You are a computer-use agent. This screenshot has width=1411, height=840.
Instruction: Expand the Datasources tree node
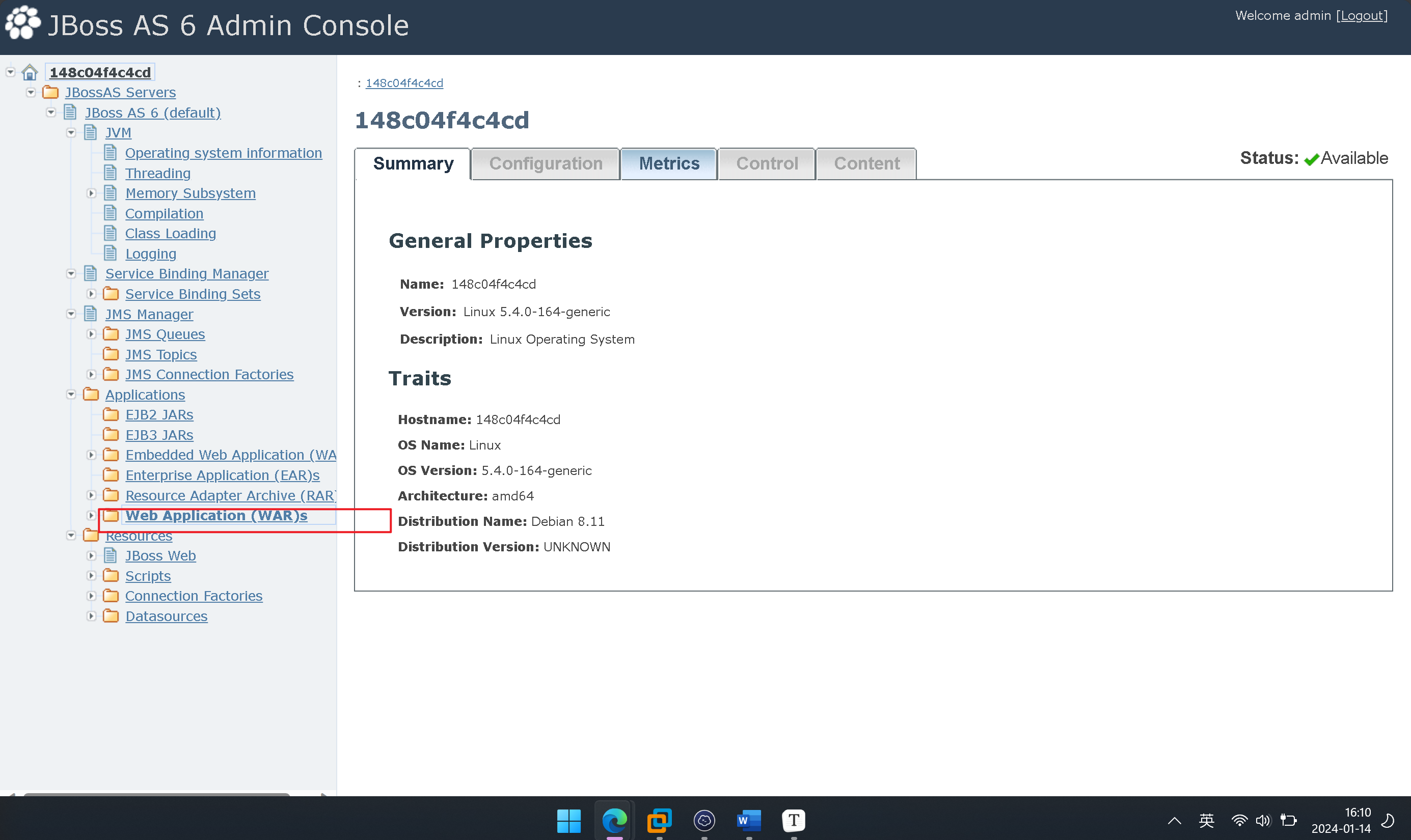click(x=91, y=616)
